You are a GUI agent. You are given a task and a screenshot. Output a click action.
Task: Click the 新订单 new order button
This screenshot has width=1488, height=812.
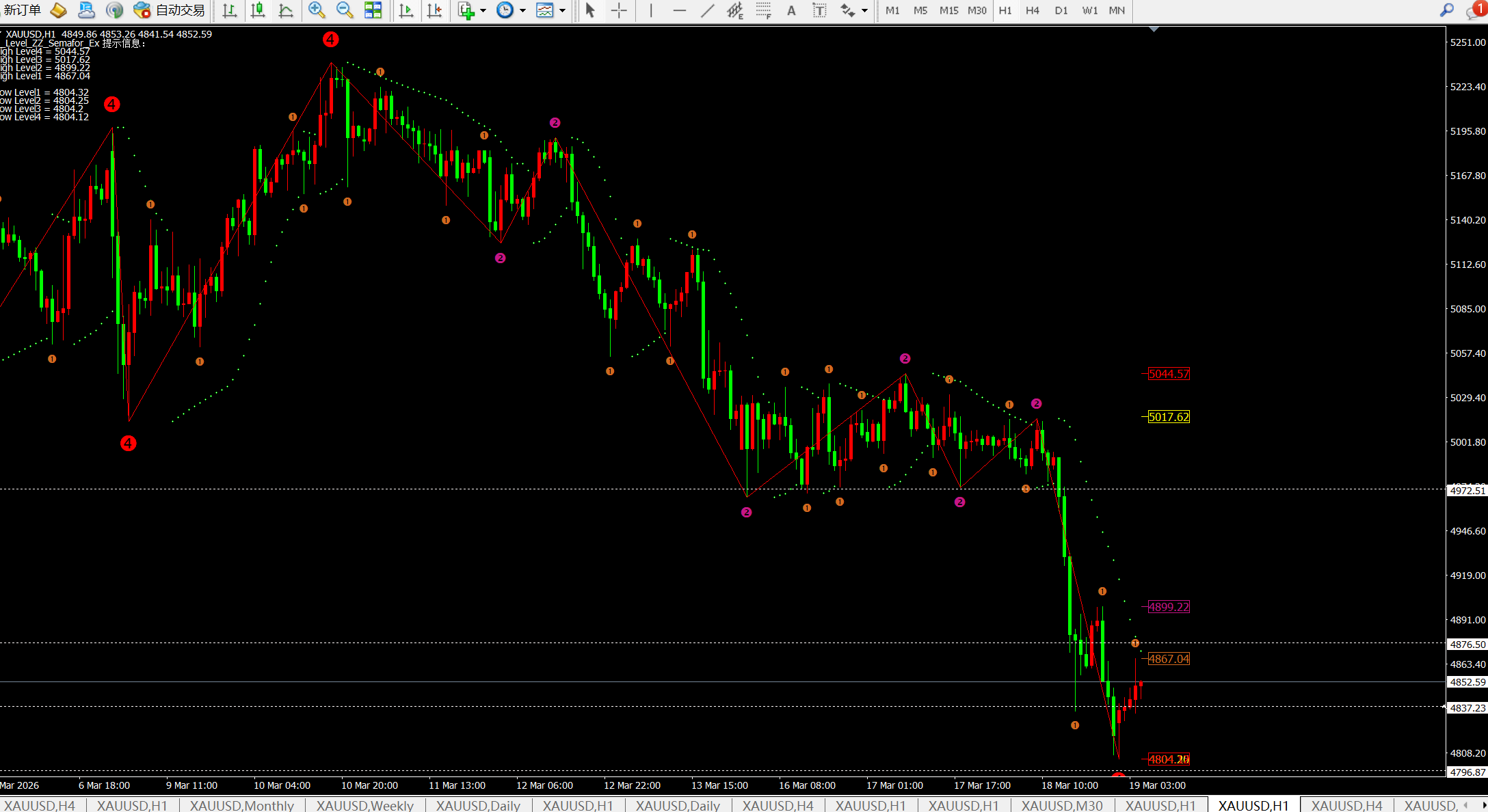(x=23, y=10)
